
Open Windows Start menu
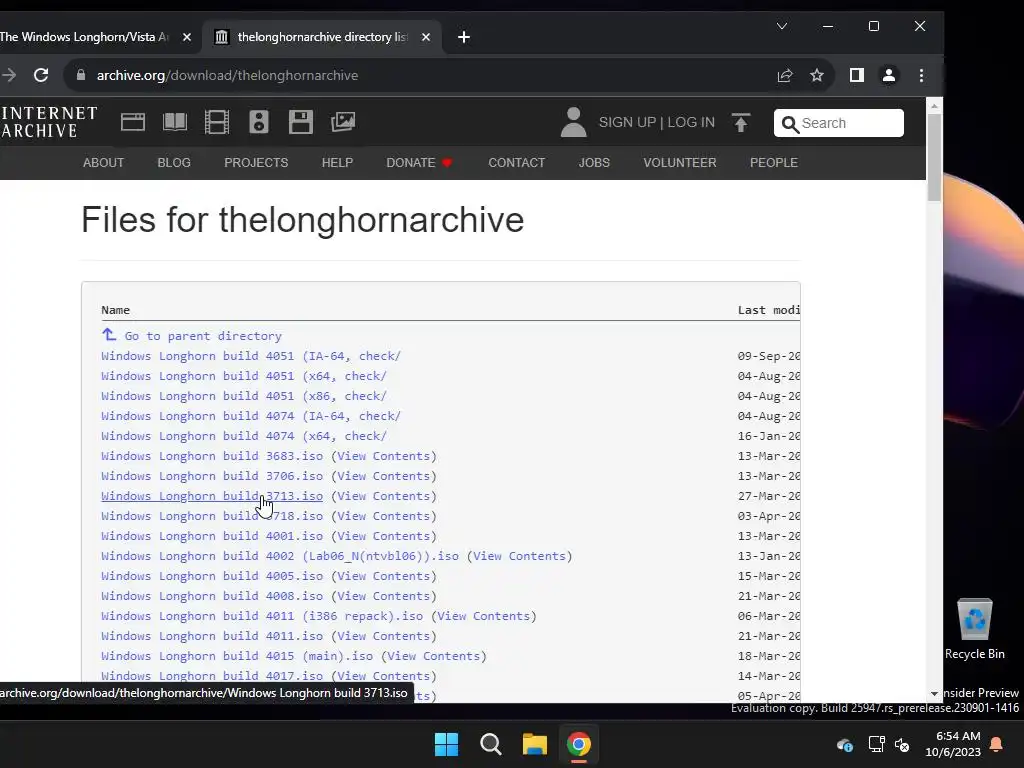pos(447,744)
